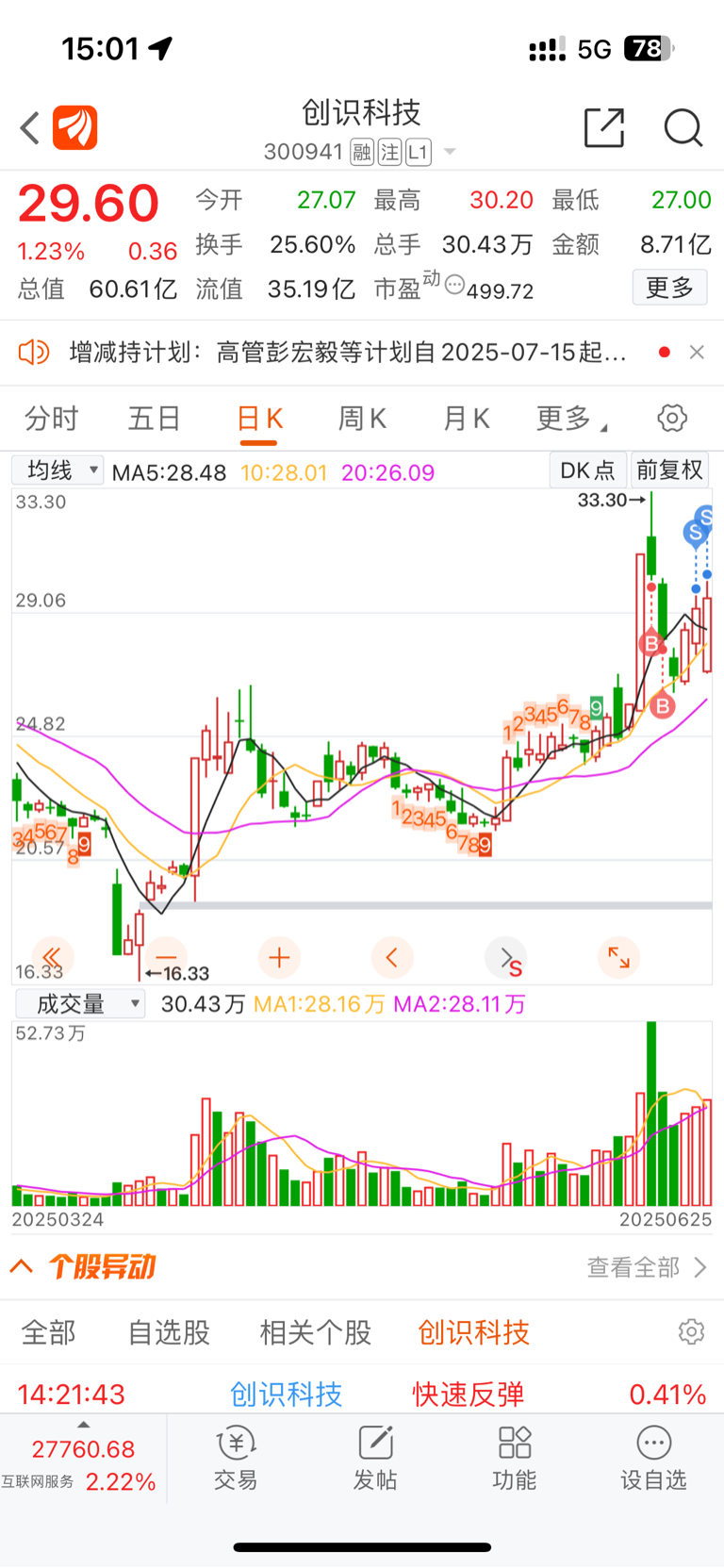The height and width of the screenshot is (1568, 724).
Task: Tap the battery 78 indicator
Action: (649, 48)
